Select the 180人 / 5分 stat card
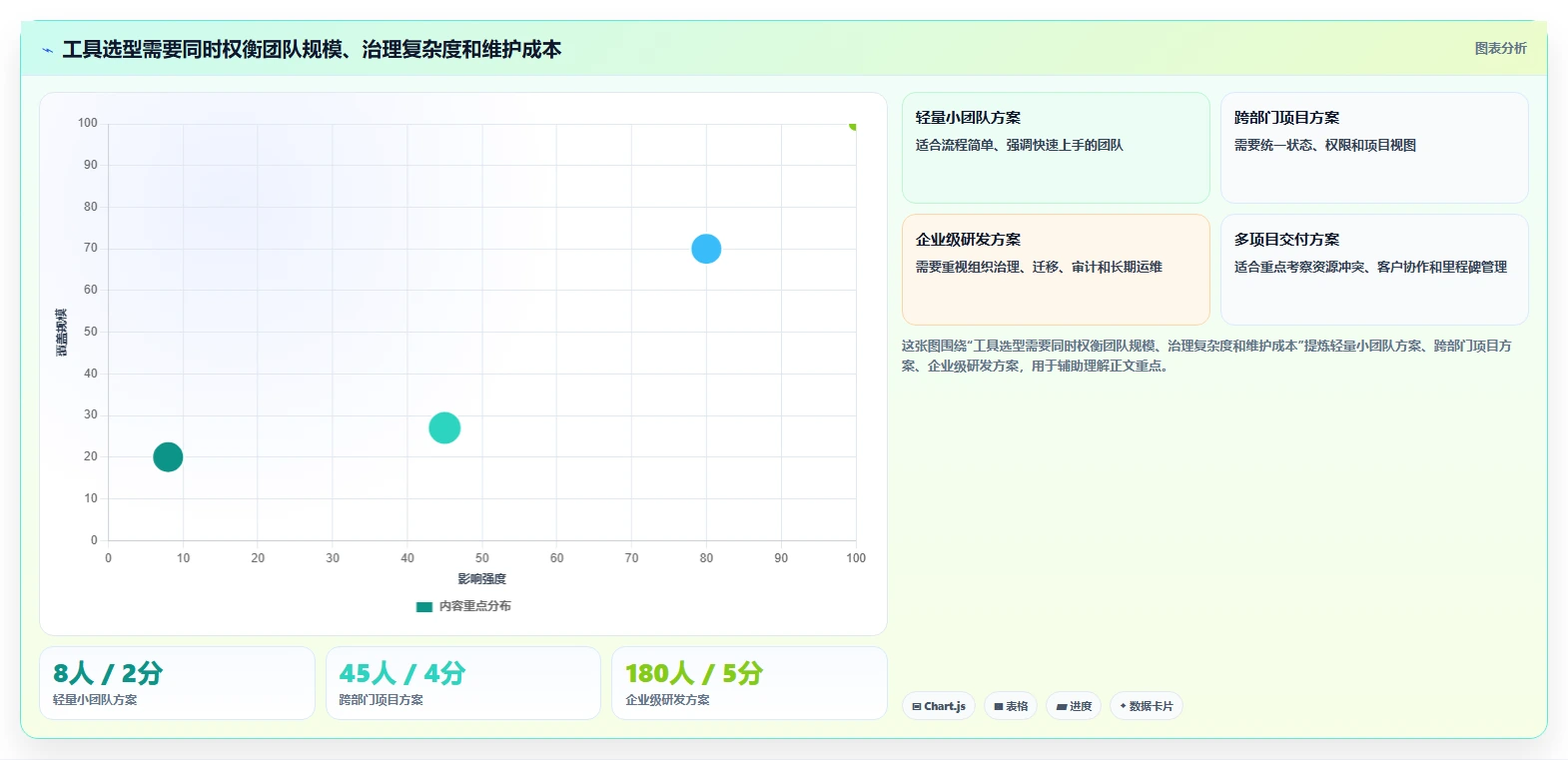The height and width of the screenshot is (760, 1568). tap(749, 683)
